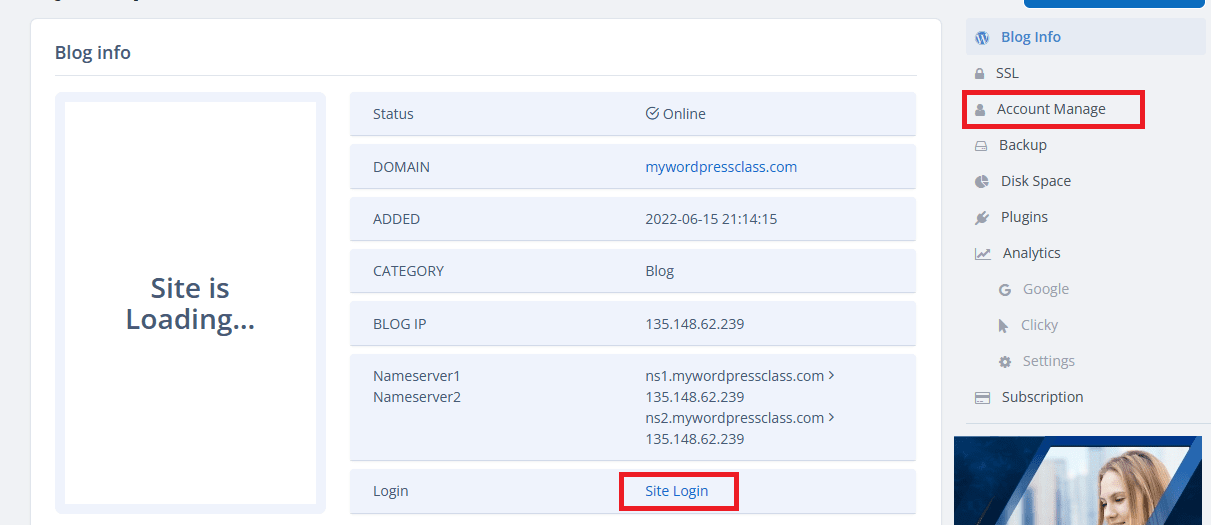Click the Settings gear icon

(1005, 361)
